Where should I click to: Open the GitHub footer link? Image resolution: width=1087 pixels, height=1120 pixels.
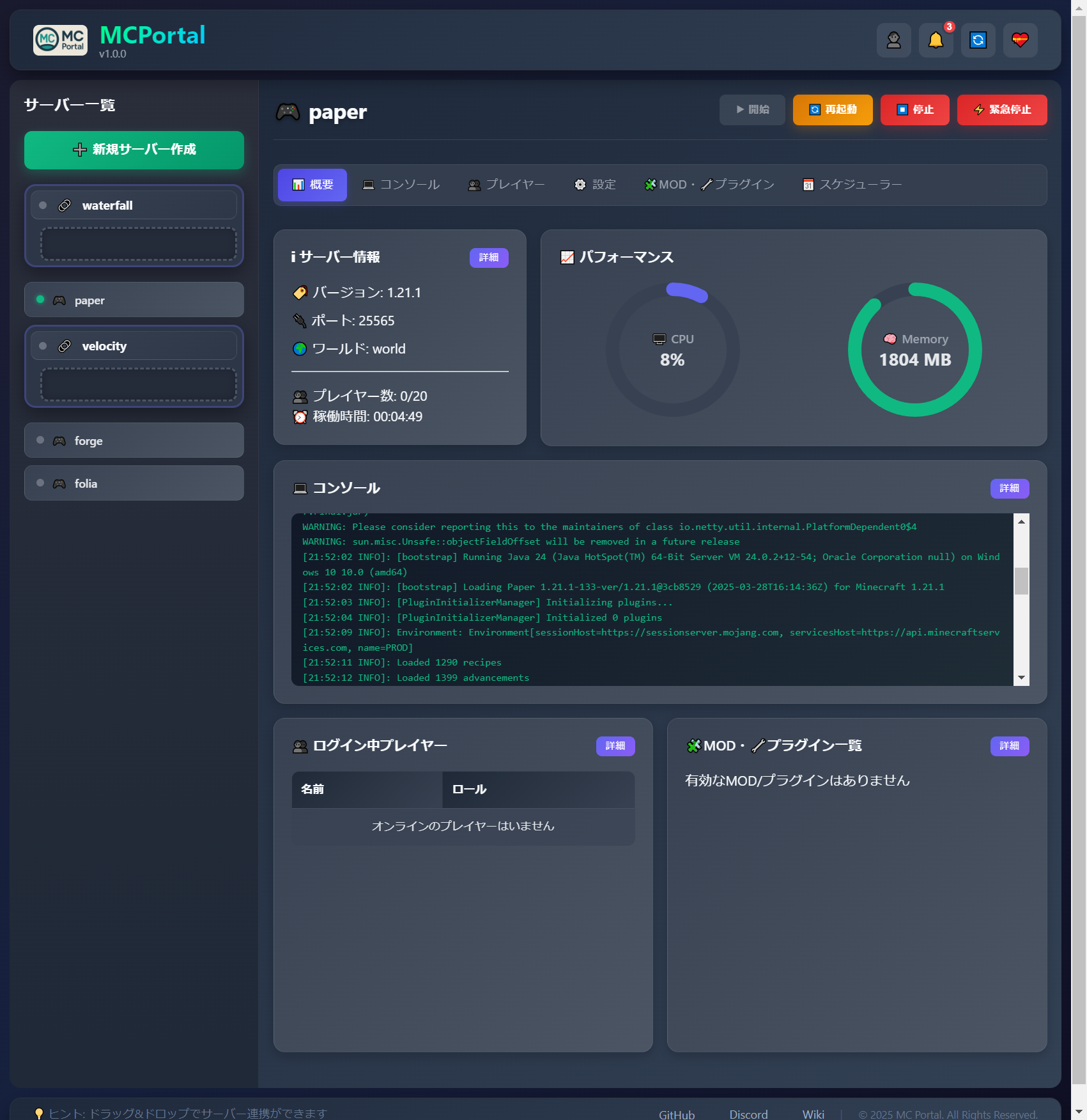pyautogui.click(x=676, y=1114)
